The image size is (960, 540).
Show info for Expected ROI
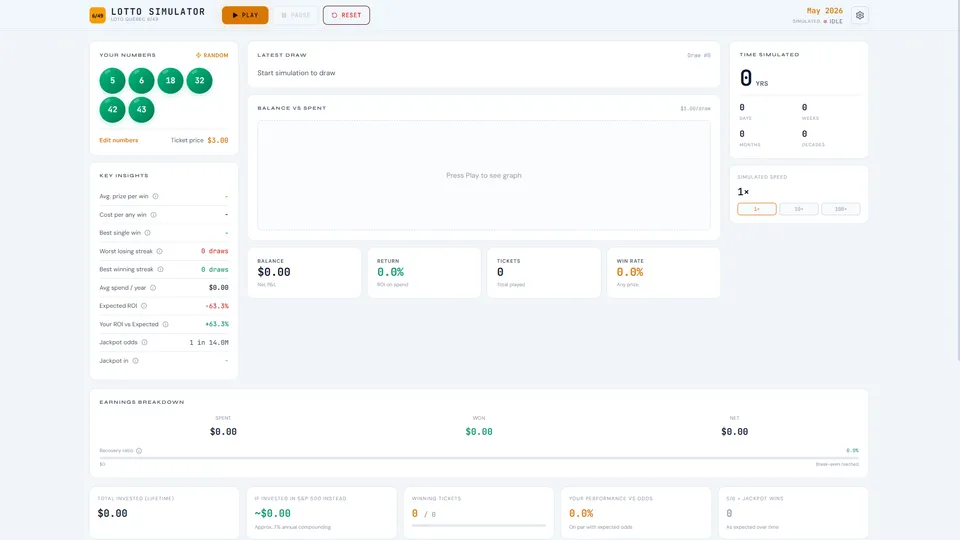click(x=144, y=306)
